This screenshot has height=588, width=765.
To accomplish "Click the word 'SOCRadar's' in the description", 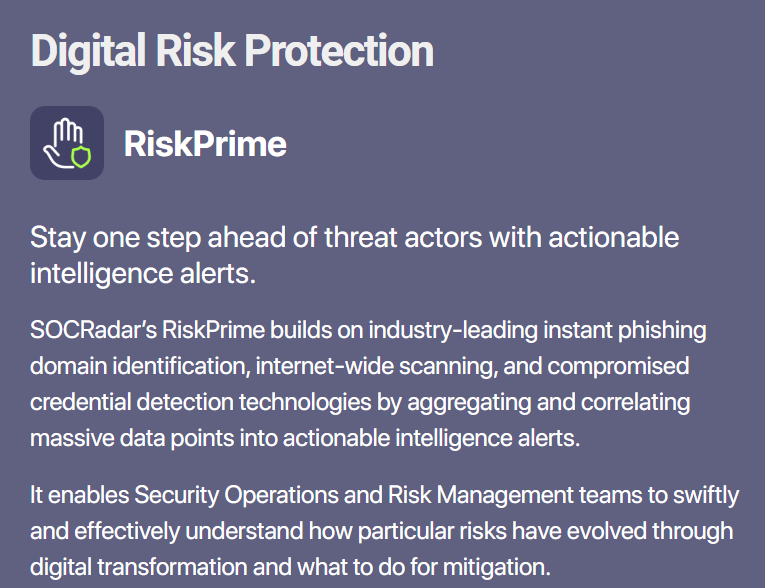I will 94,330.
